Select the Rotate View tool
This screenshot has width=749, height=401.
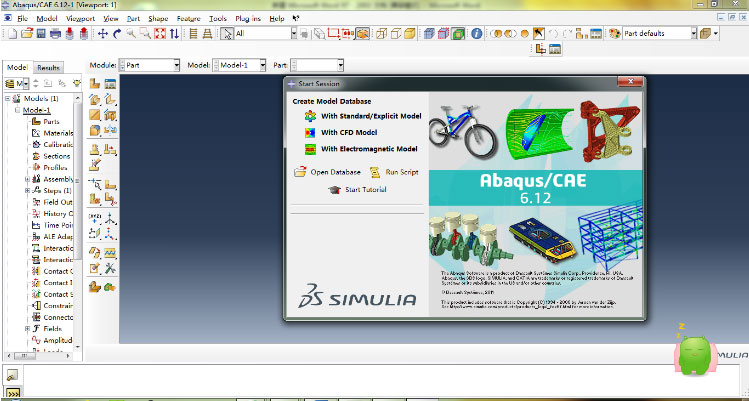pyautogui.click(x=117, y=33)
